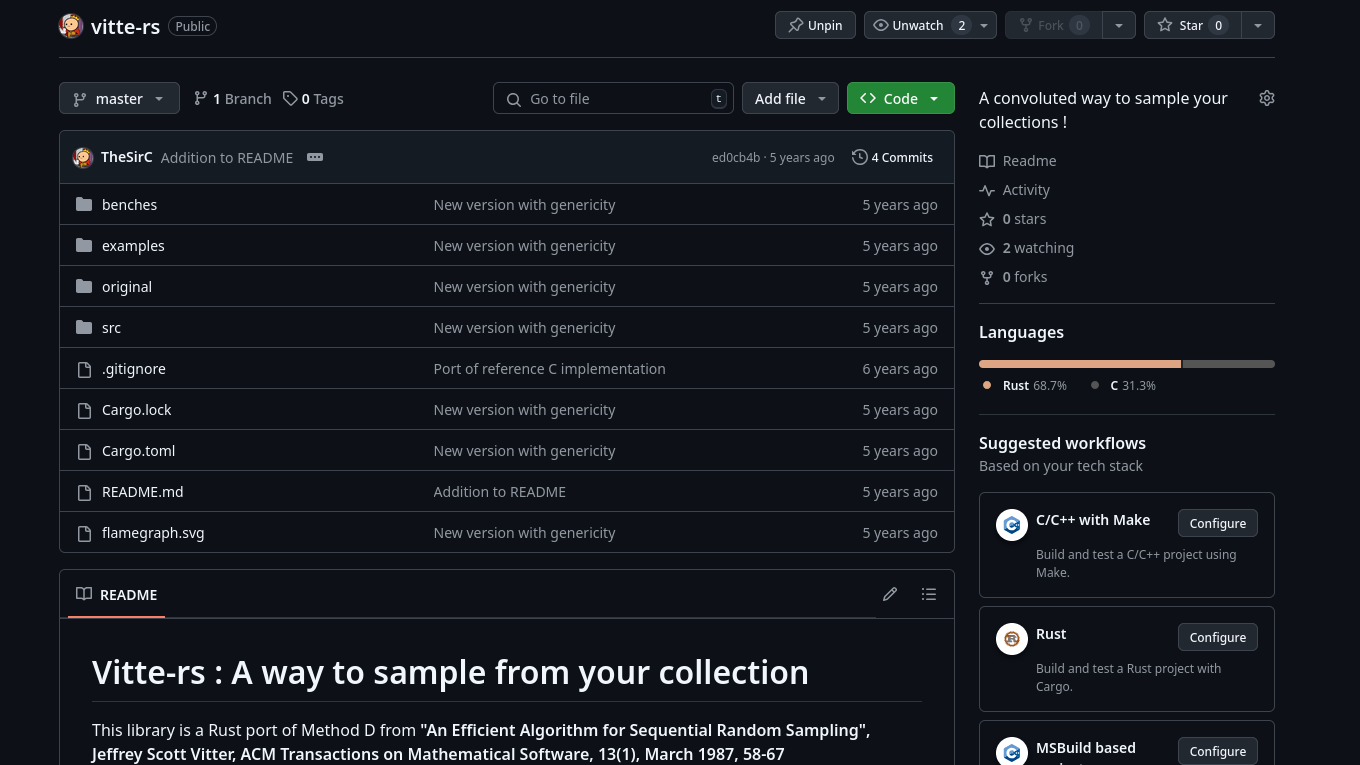
Task: Open commit ed0cb4b hash link
Action: tap(736, 157)
